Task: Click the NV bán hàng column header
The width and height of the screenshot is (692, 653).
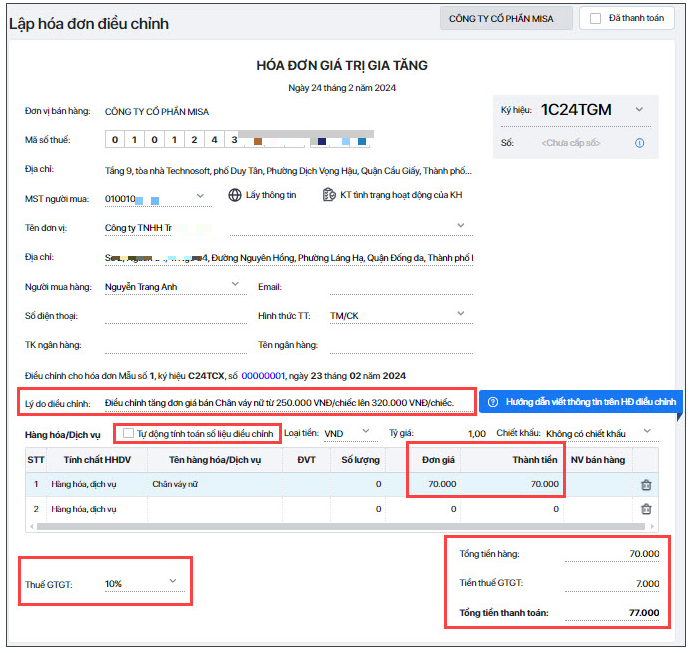Action: coord(598,460)
